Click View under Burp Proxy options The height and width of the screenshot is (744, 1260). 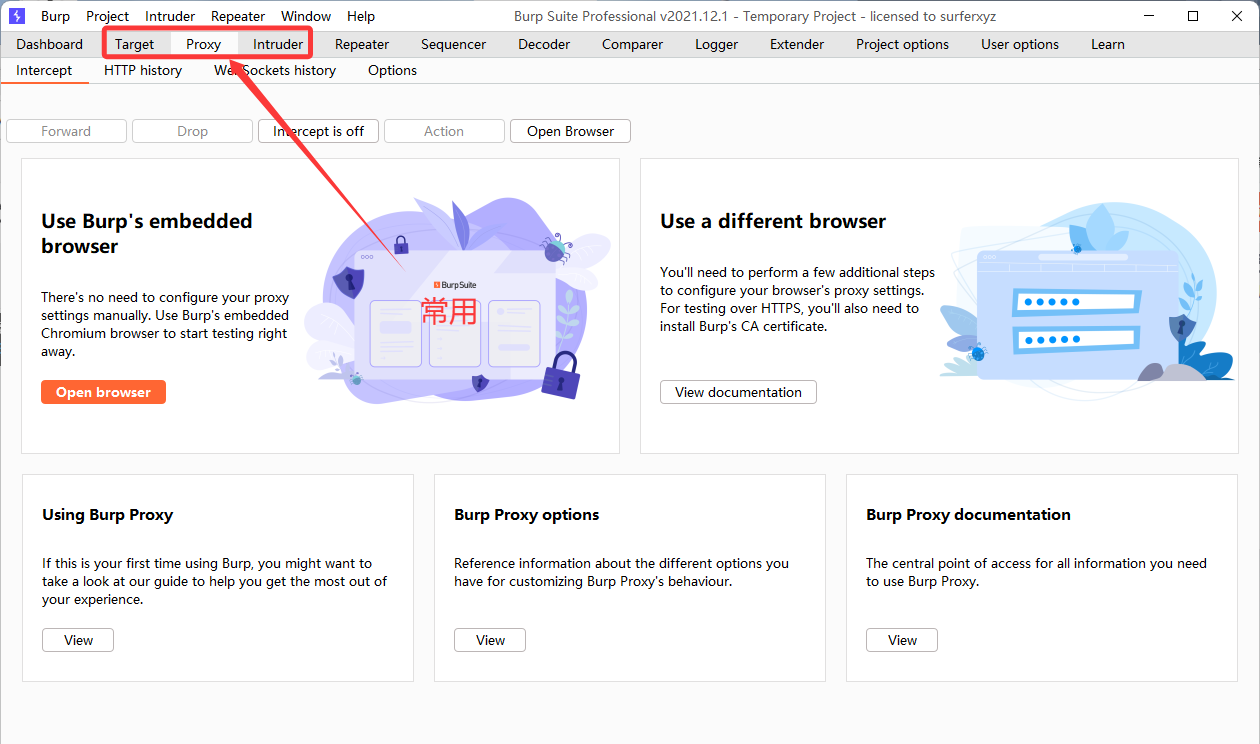490,640
